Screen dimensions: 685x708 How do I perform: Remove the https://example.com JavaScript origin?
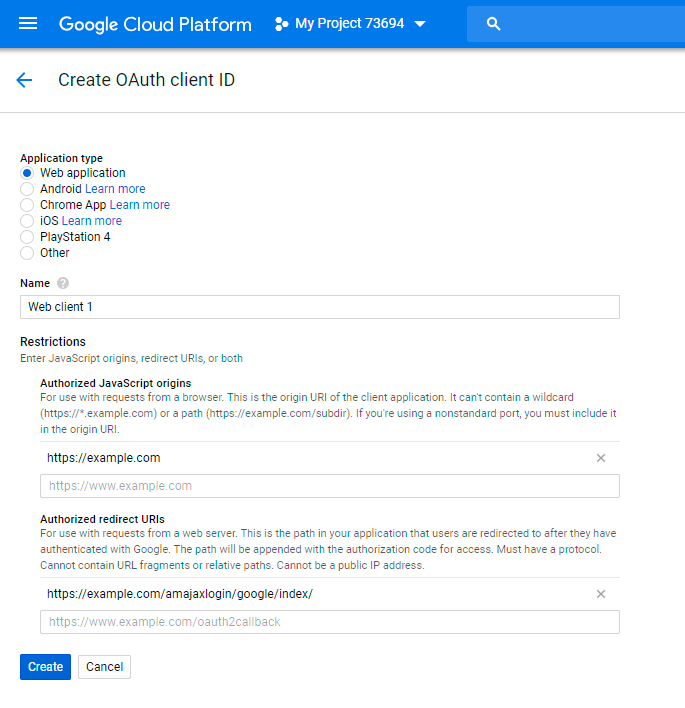coord(601,458)
